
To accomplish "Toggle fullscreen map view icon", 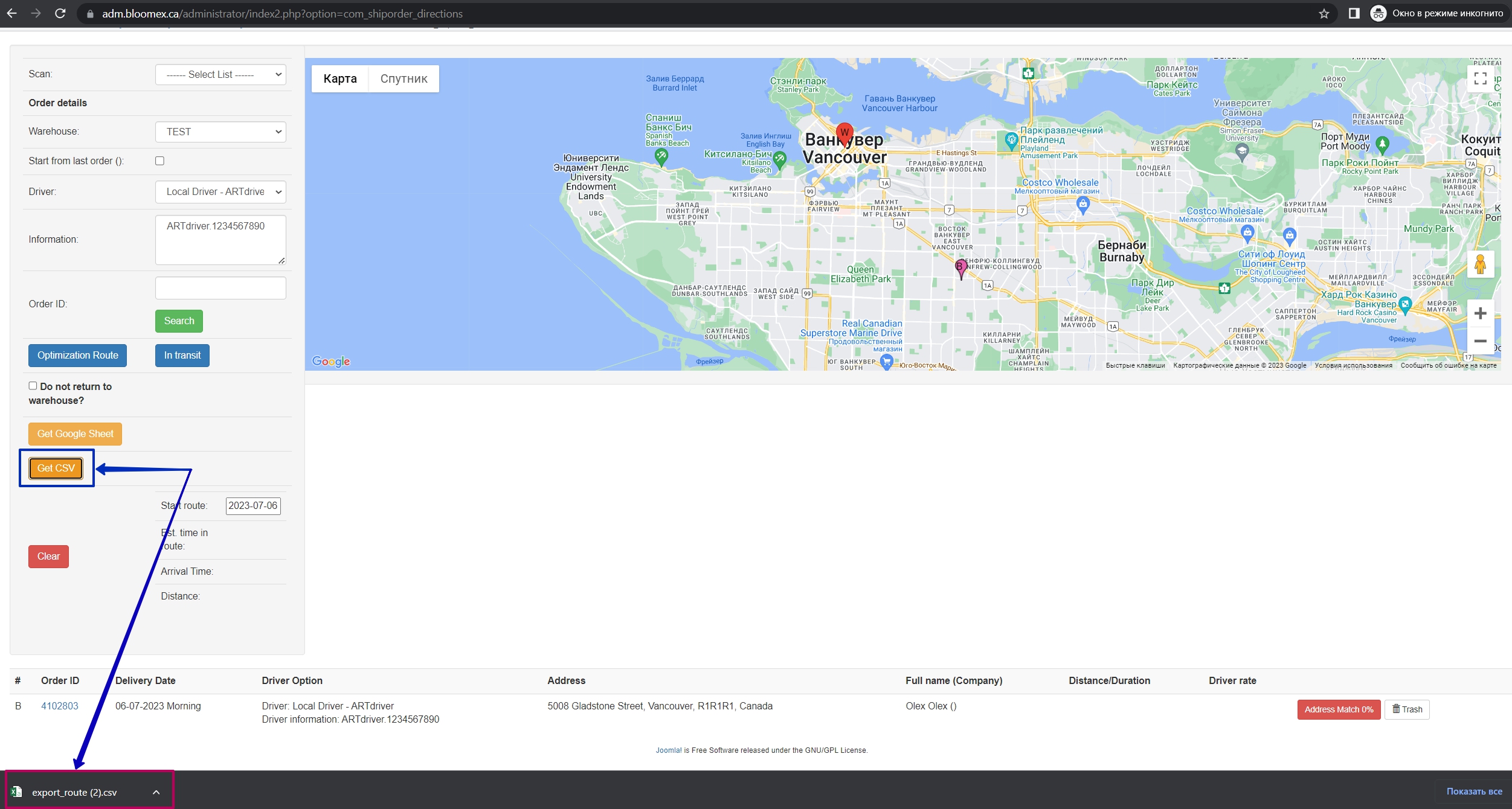I will point(1480,78).
